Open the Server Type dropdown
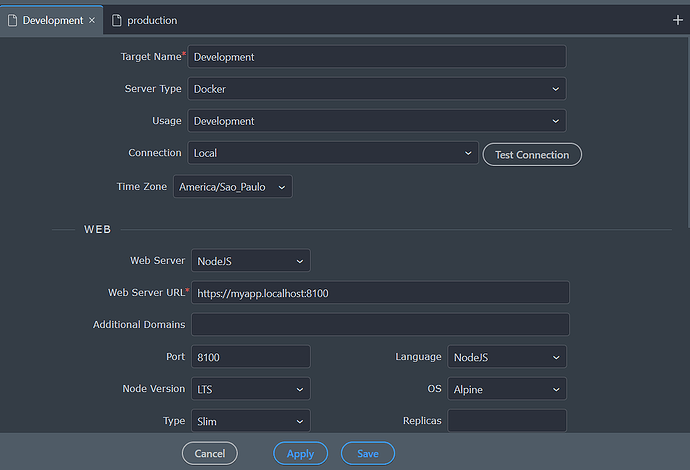 click(376, 89)
